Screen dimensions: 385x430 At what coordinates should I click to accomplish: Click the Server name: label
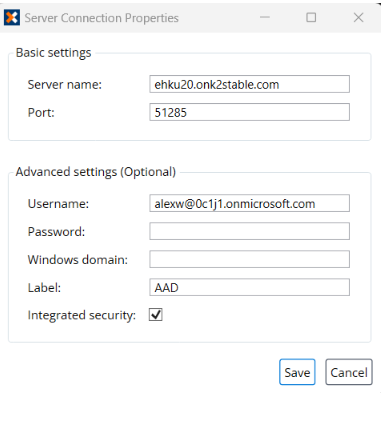coord(65,85)
